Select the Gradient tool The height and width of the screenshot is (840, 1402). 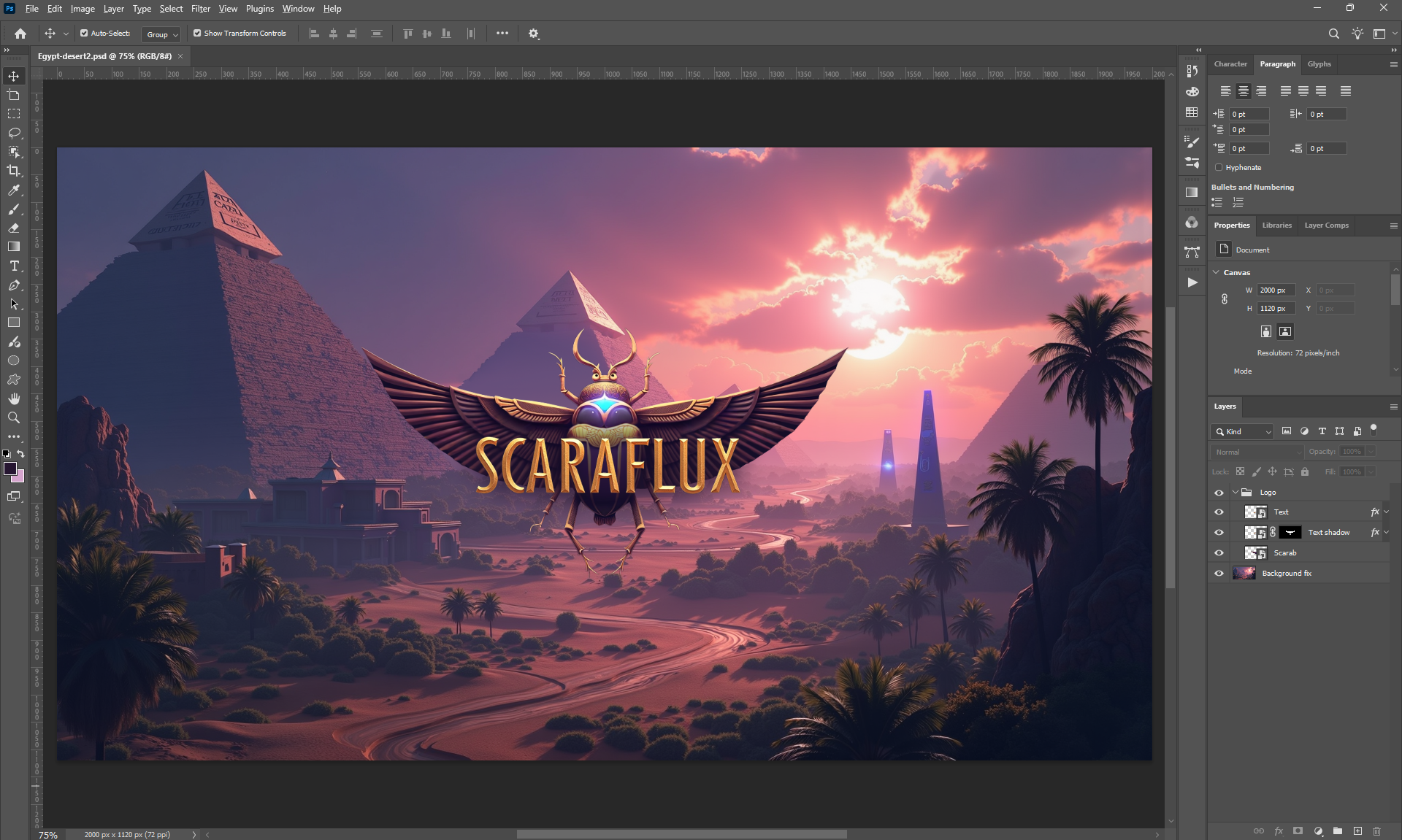click(14, 247)
